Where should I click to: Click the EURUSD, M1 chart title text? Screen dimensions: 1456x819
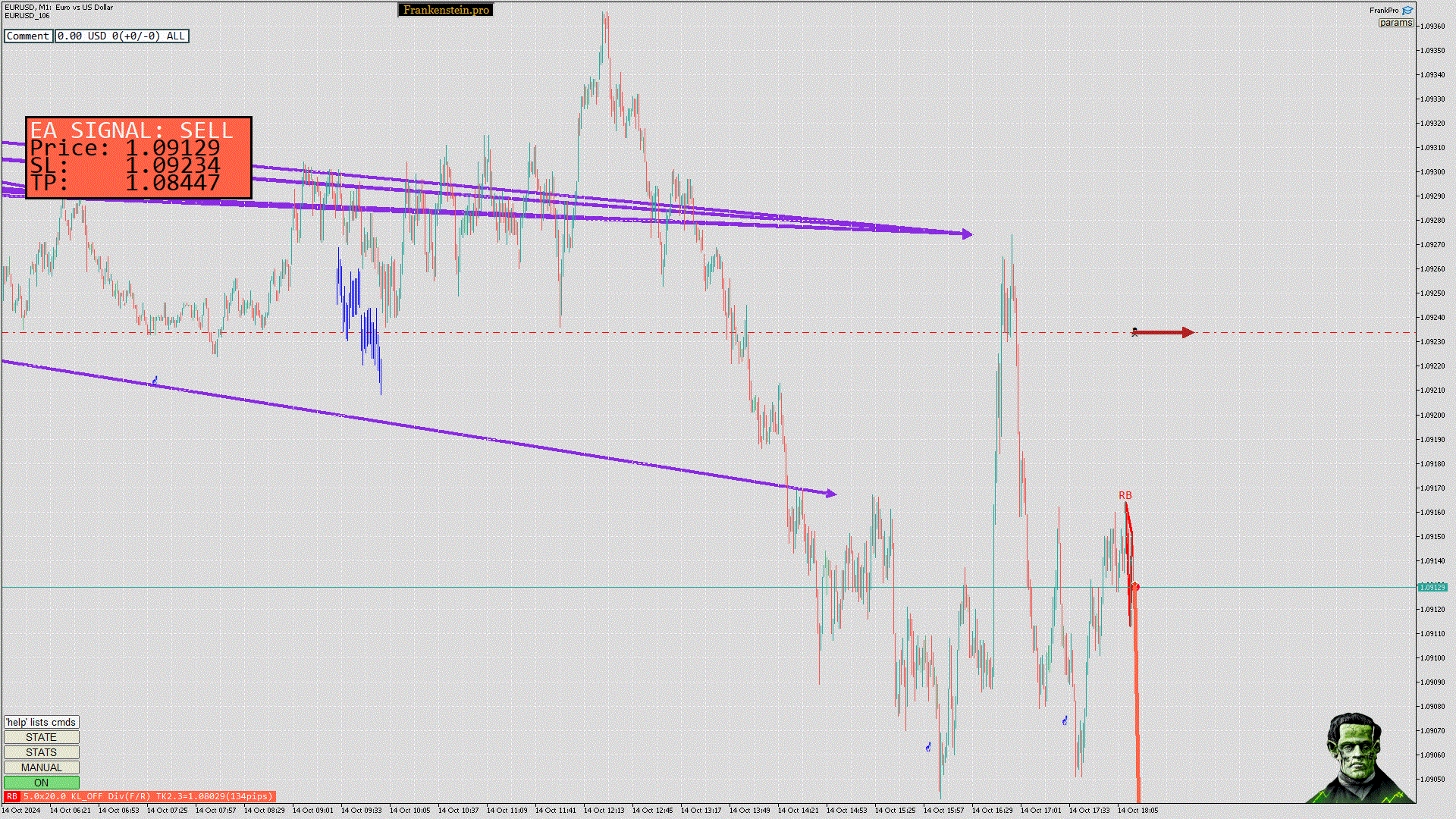pyautogui.click(x=58, y=7)
